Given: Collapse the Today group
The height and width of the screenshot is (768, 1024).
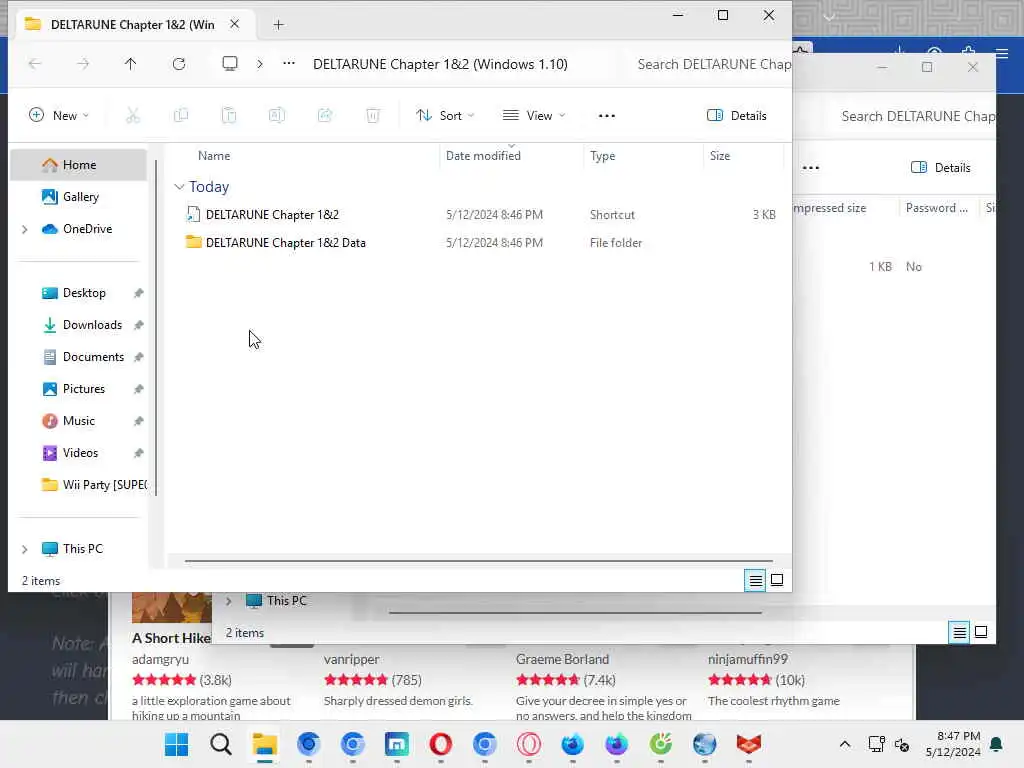Looking at the screenshot, I should tap(179, 187).
